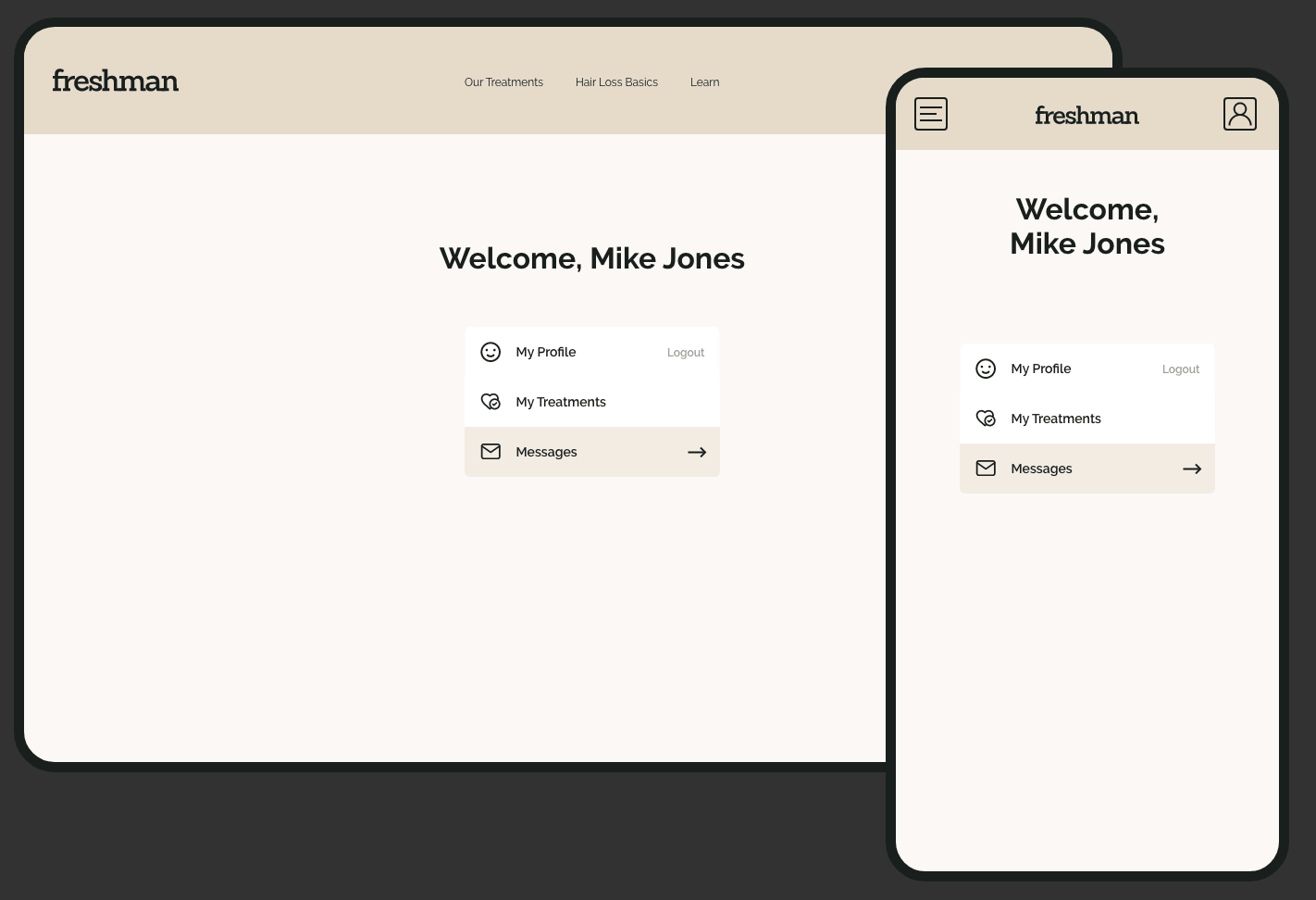Viewport: 1316px width, 900px height.
Task: Click envelope messages icon in mobile card
Action: (986, 469)
